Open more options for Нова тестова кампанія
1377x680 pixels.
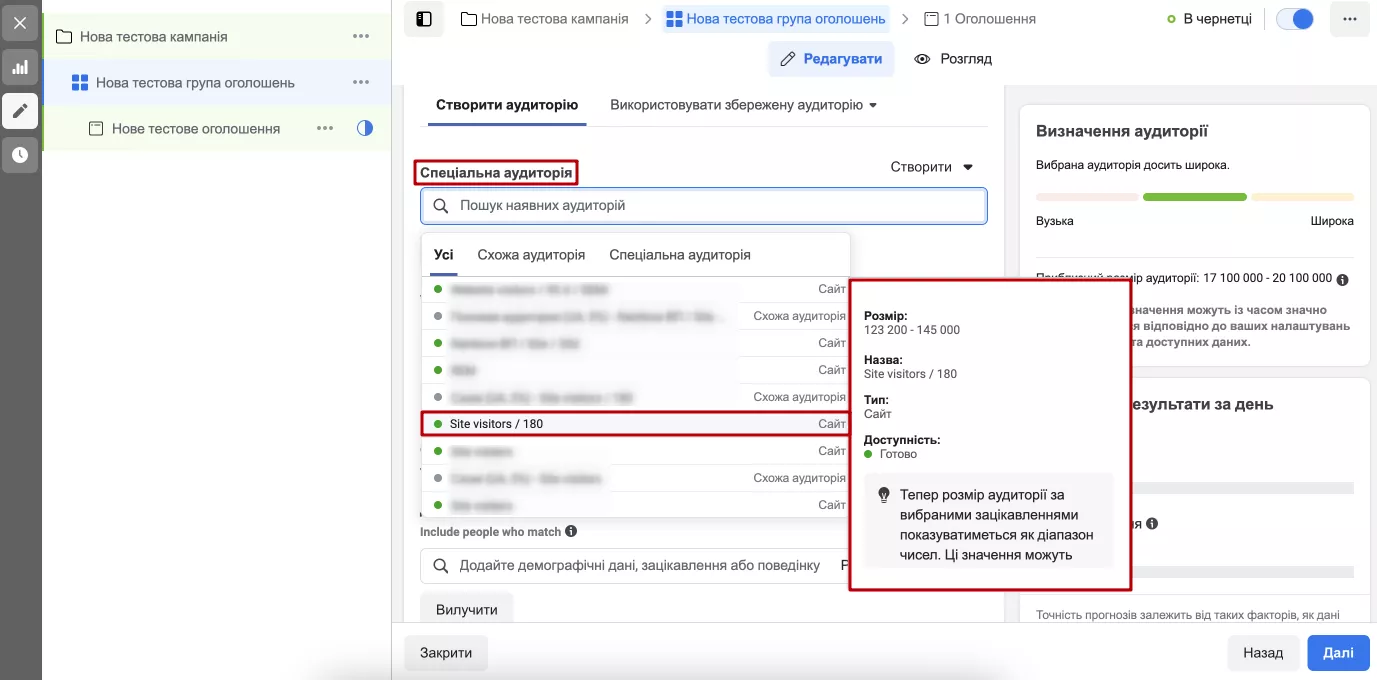361,37
